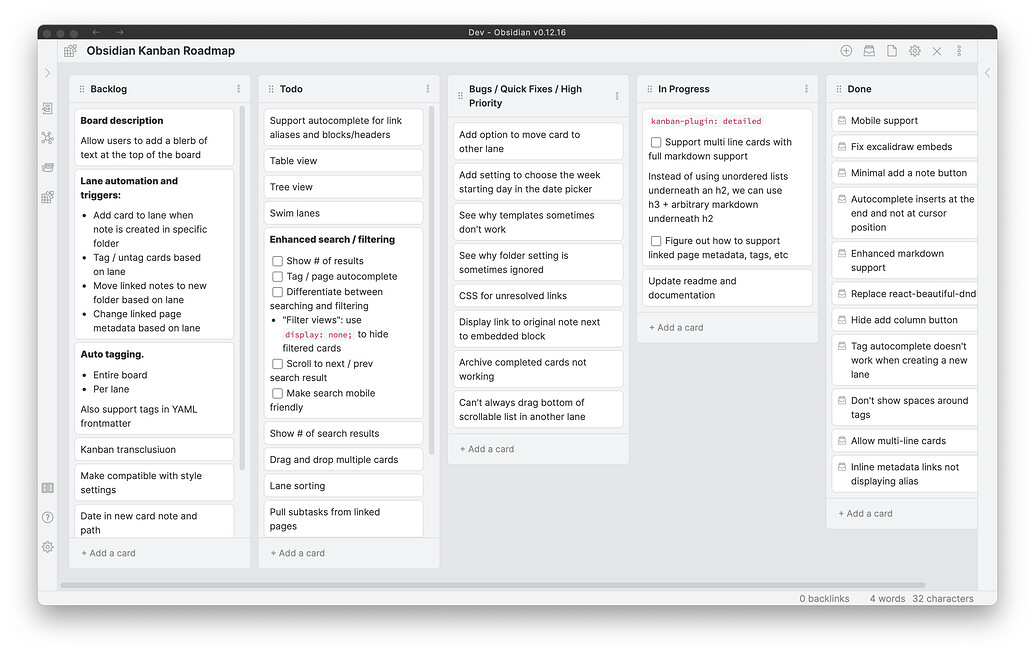Add a new list with the plus circle icon

point(846,51)
